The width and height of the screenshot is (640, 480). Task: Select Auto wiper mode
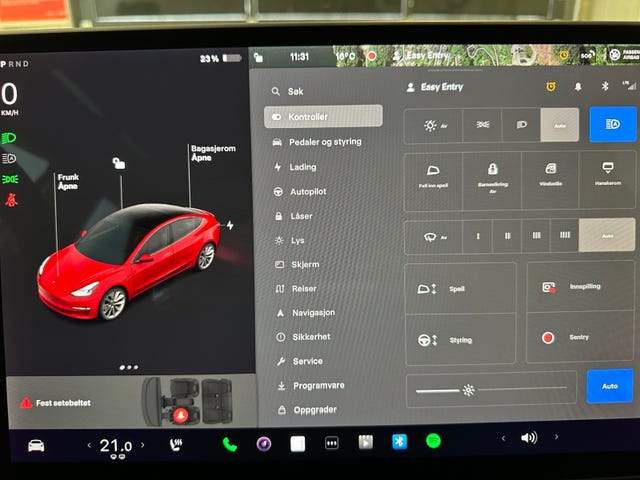coord(607,235)
